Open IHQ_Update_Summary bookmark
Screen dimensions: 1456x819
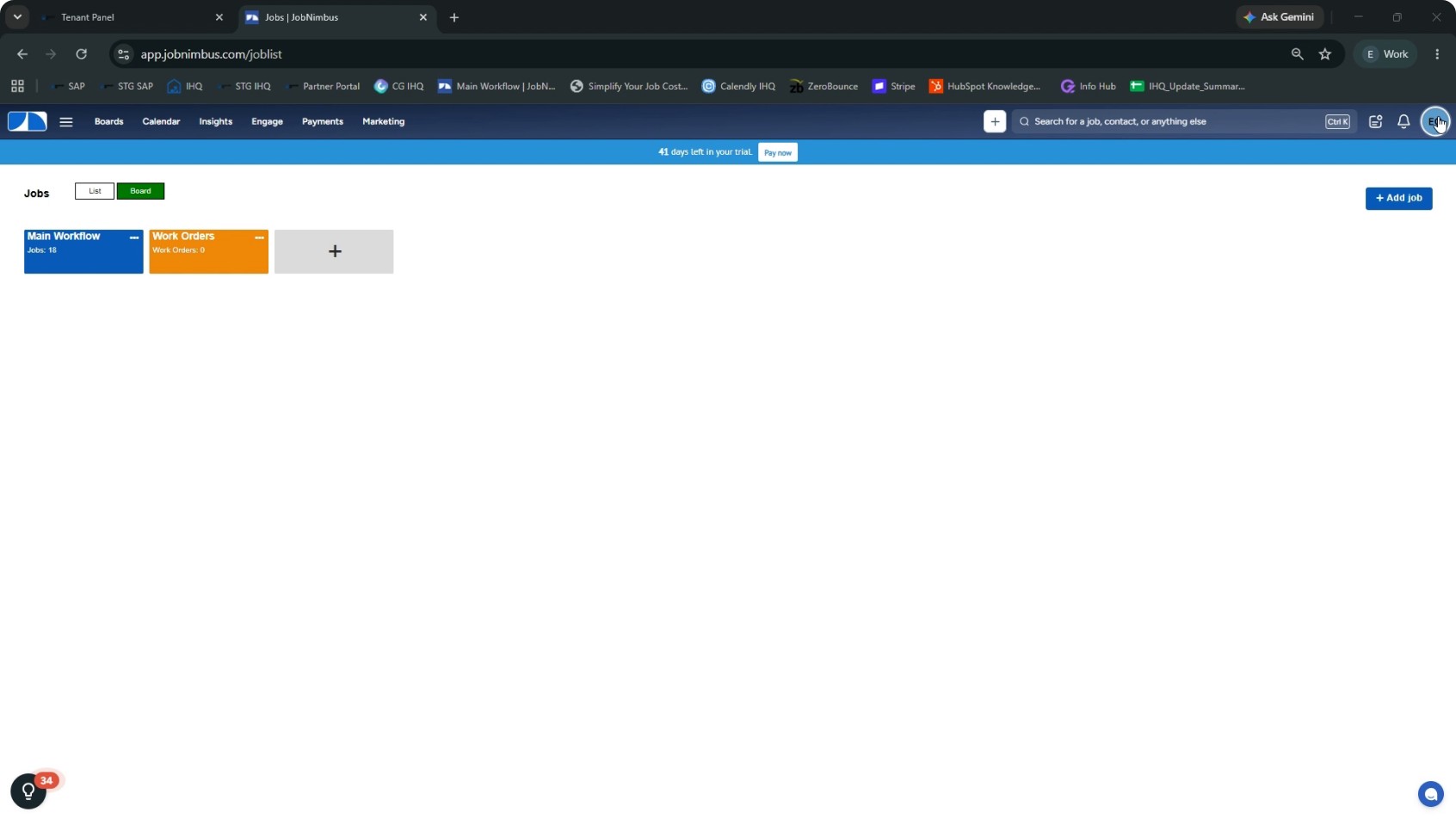pyautogui.click(x=1188, y=86)
